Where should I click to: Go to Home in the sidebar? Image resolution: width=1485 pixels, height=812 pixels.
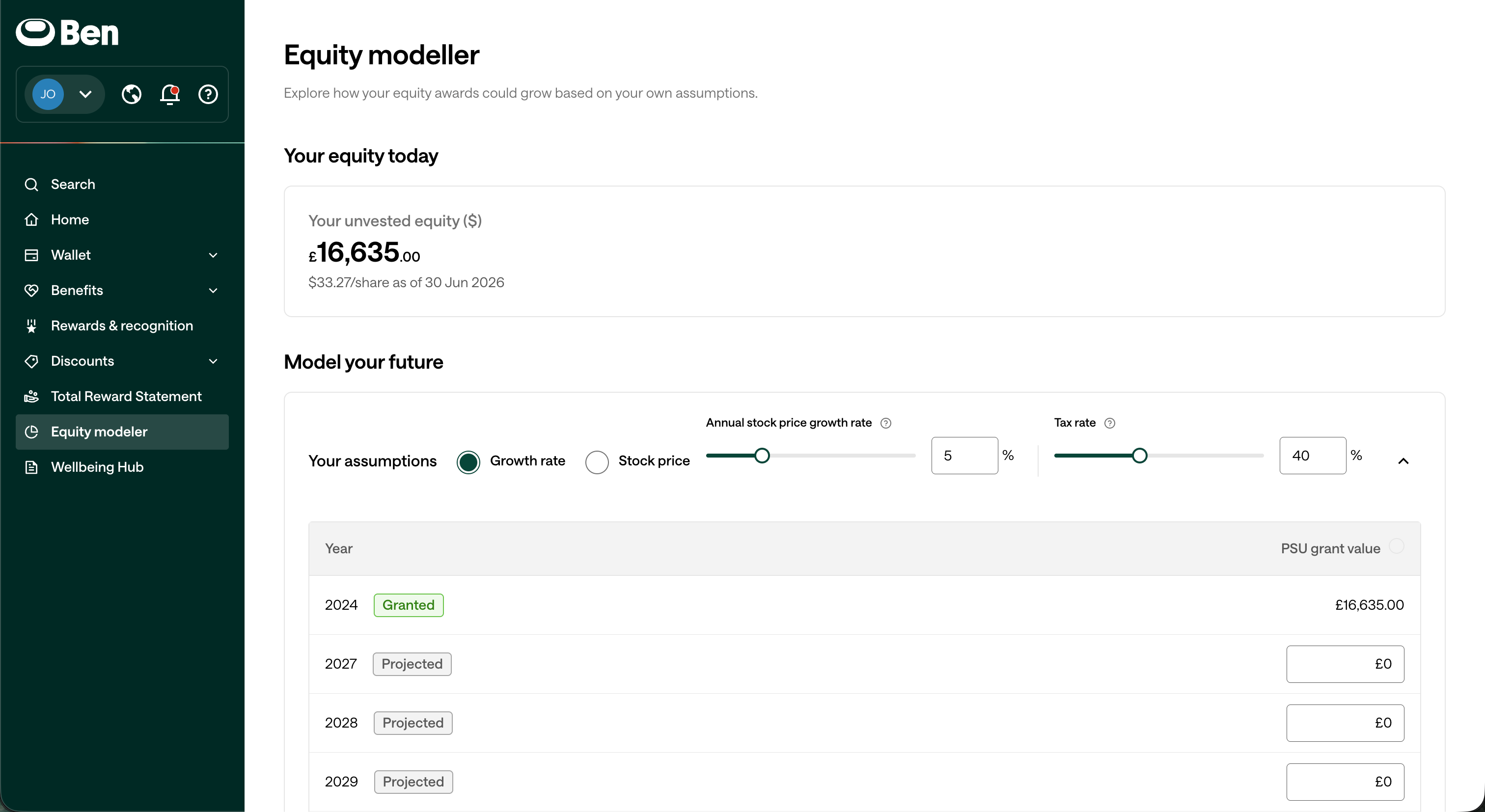(x=122, y=219)
